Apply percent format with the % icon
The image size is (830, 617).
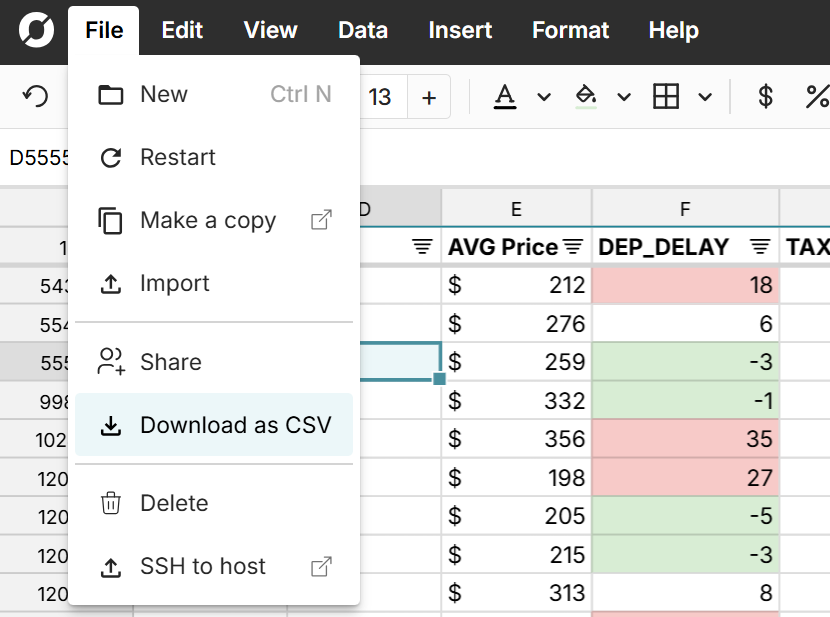click(816, 96)
